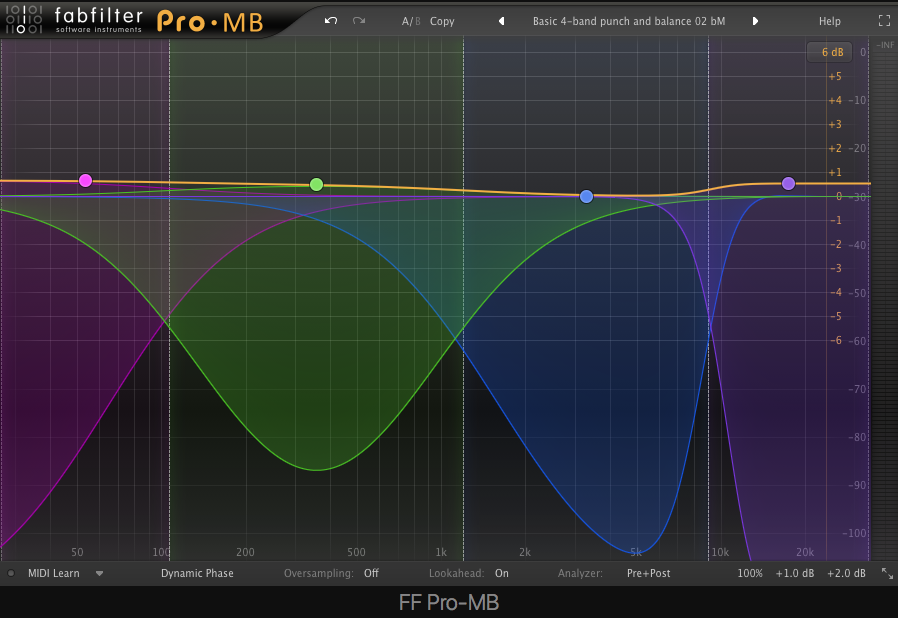898x618 pixels.
Task: Select the pink low band dot
Action: pos(85,181)
